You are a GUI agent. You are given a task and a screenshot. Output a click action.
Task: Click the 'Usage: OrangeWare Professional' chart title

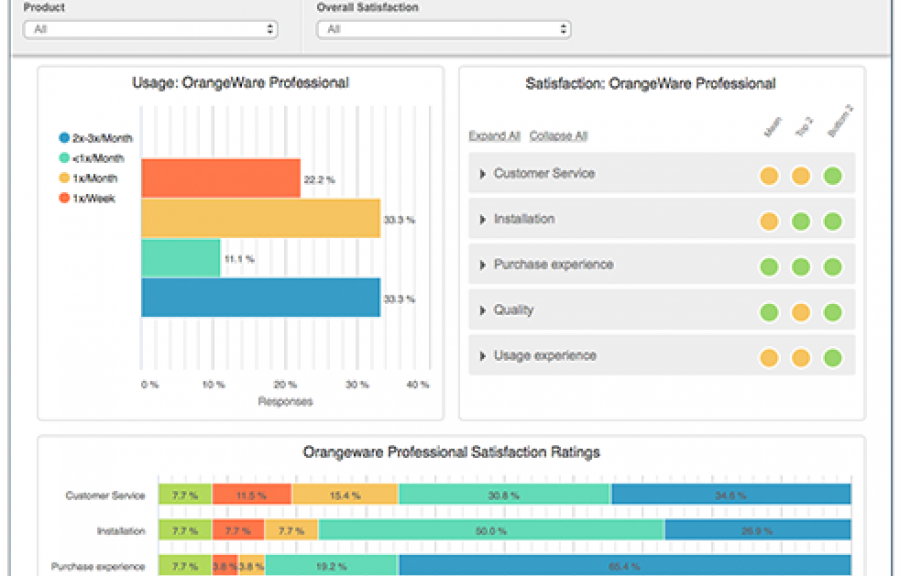240,83
